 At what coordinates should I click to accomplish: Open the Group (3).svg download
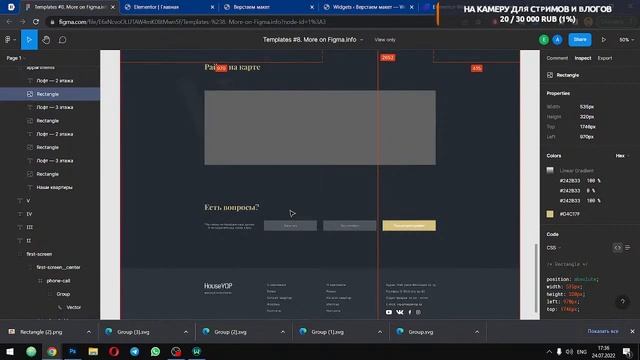tap(133, 332)
